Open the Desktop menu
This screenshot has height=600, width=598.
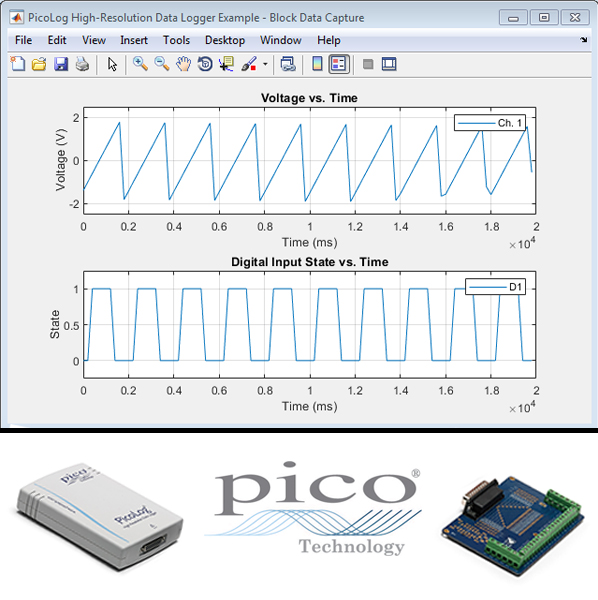pos(225,40)
